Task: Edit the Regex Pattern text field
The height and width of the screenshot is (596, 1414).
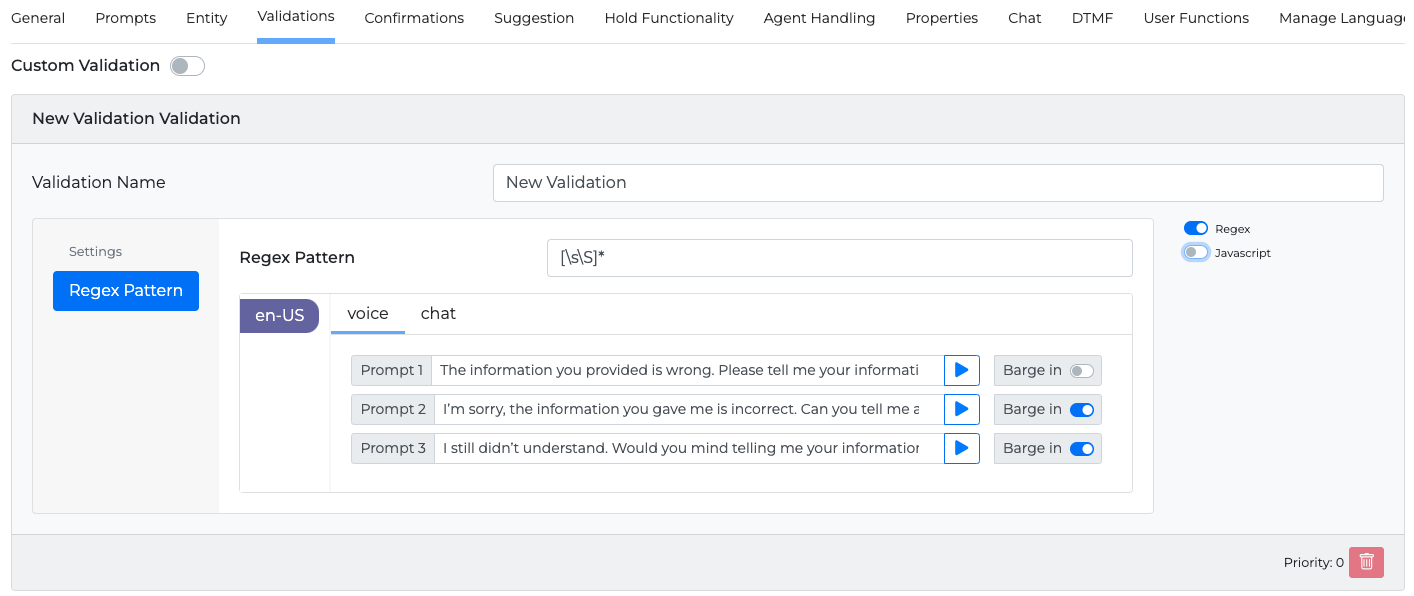Action: (x=839, y=258)
